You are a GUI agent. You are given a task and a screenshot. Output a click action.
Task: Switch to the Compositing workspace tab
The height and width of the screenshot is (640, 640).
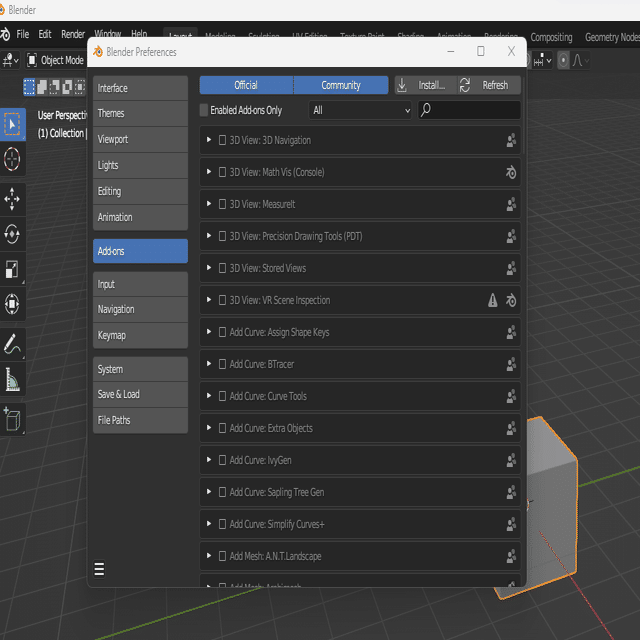[551, 38]
